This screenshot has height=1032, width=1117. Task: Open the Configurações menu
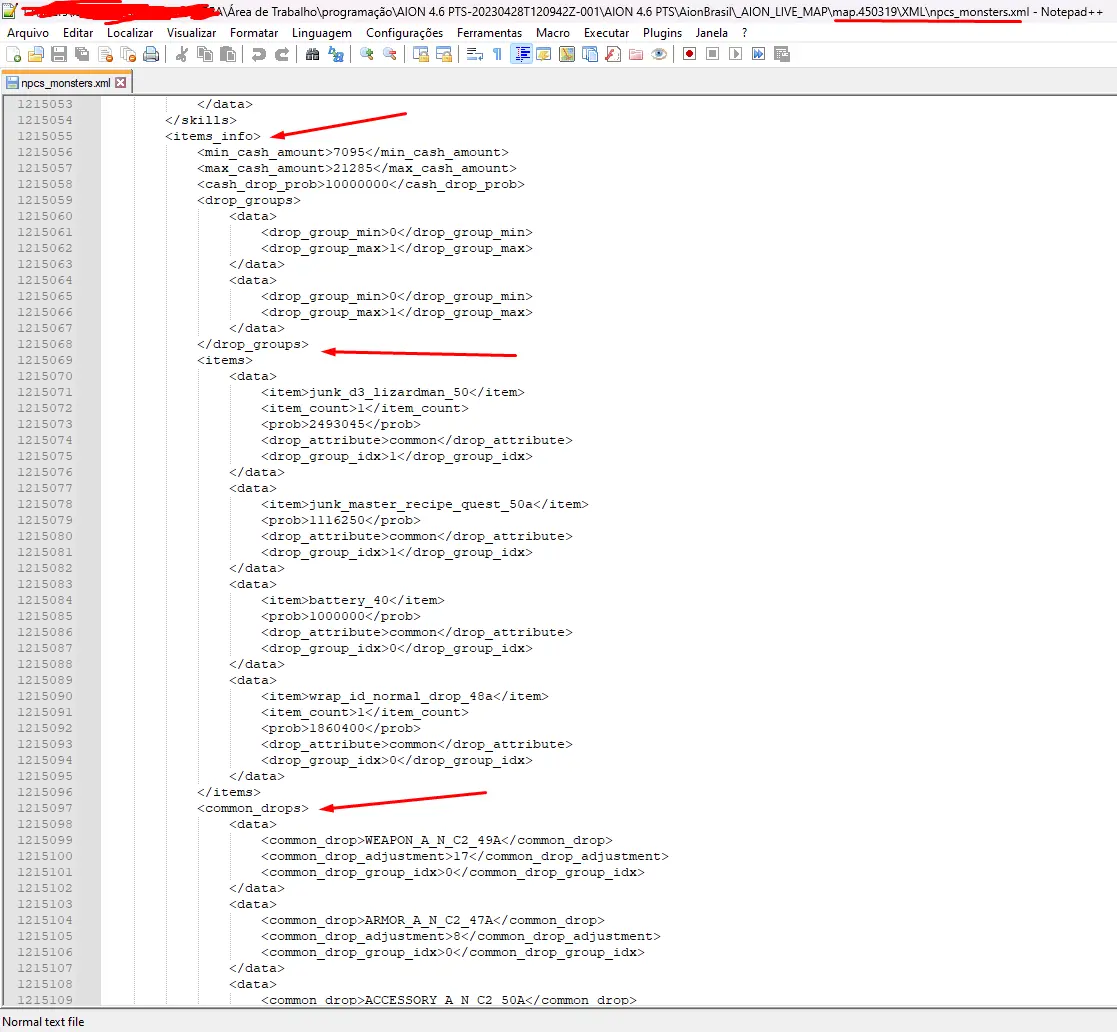pyautogui.click(x=404, y=33)
